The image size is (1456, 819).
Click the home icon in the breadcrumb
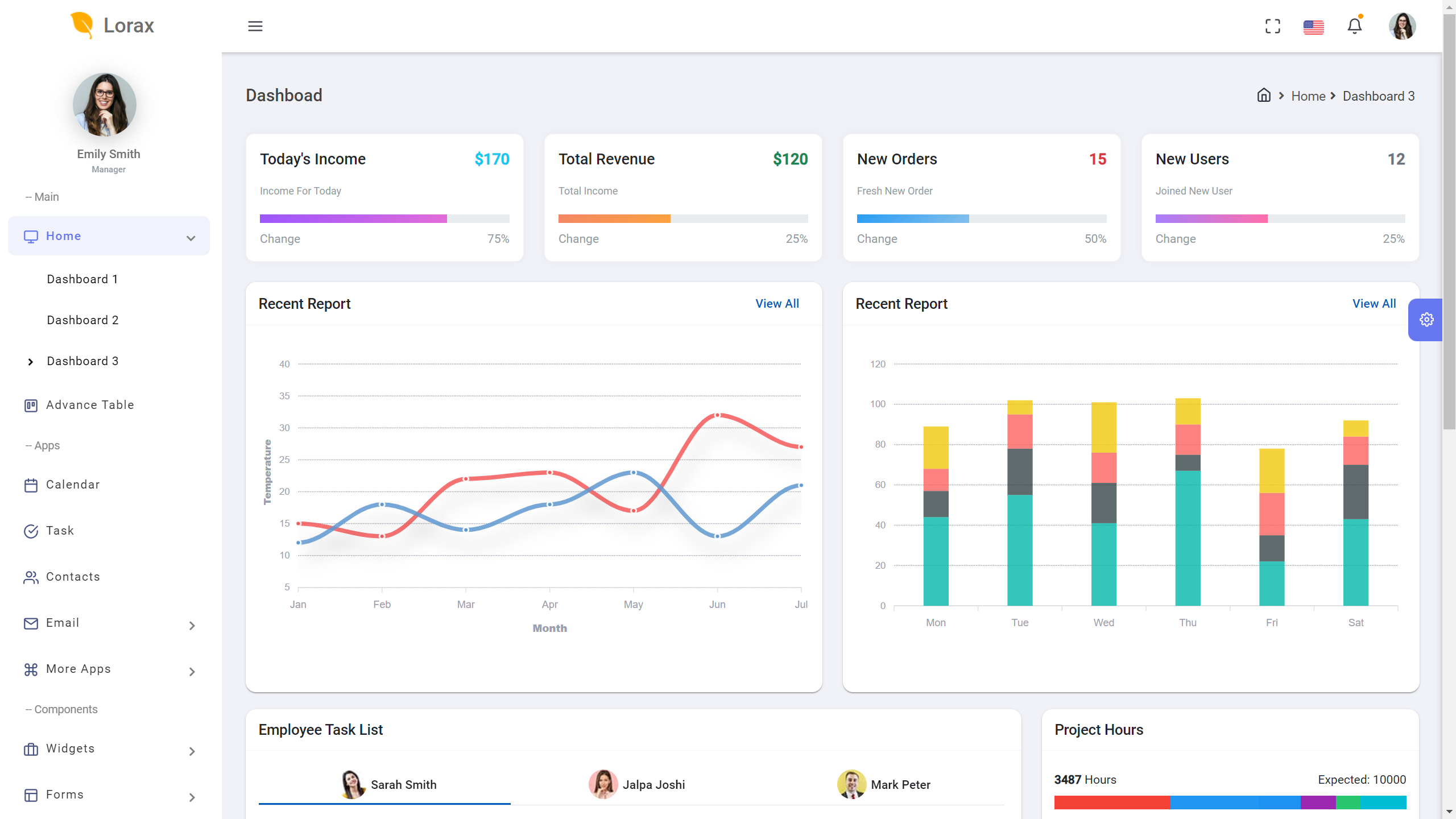tap(1264, 95)
